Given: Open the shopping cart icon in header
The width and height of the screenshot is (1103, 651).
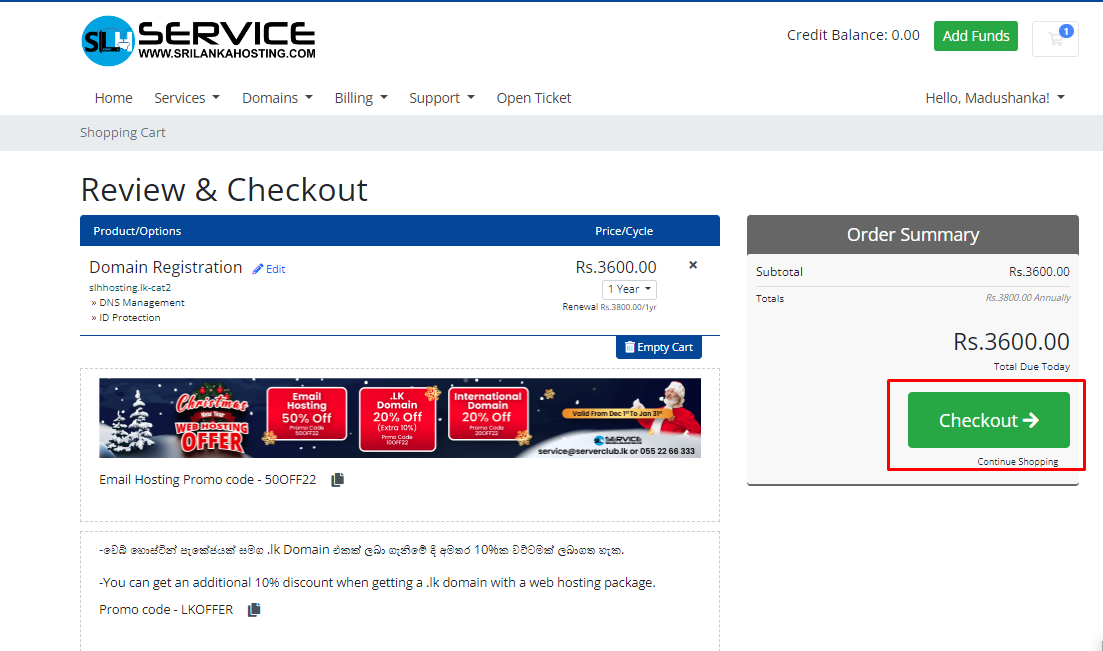Looking at the screenshot, I should tap(1055, 40).
